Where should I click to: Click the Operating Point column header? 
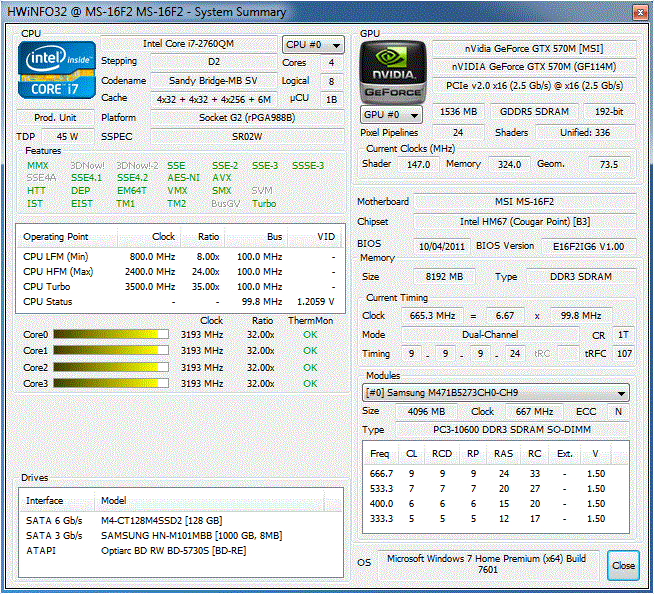67,237
